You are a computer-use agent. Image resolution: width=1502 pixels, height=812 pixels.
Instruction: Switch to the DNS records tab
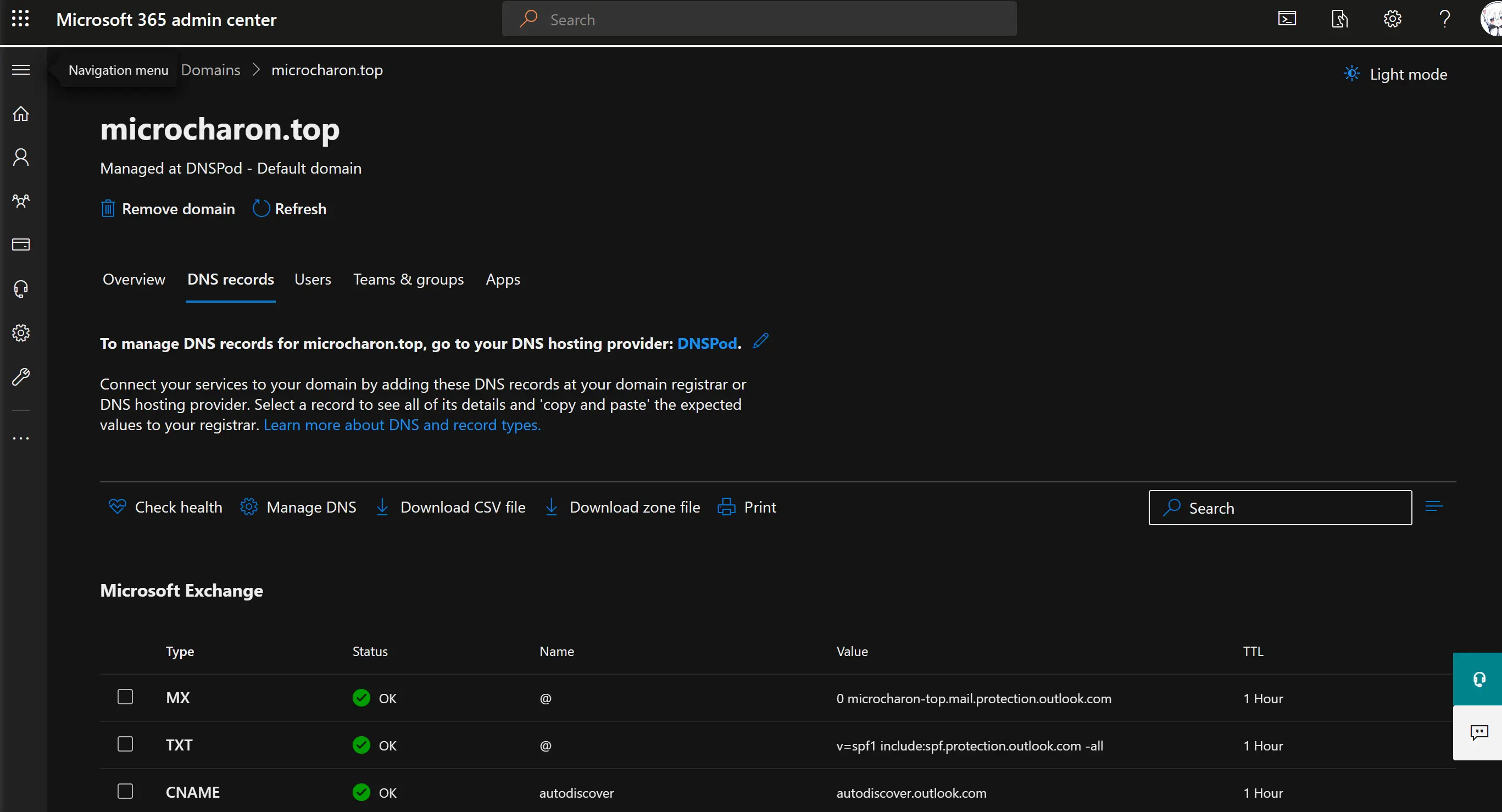230,279
